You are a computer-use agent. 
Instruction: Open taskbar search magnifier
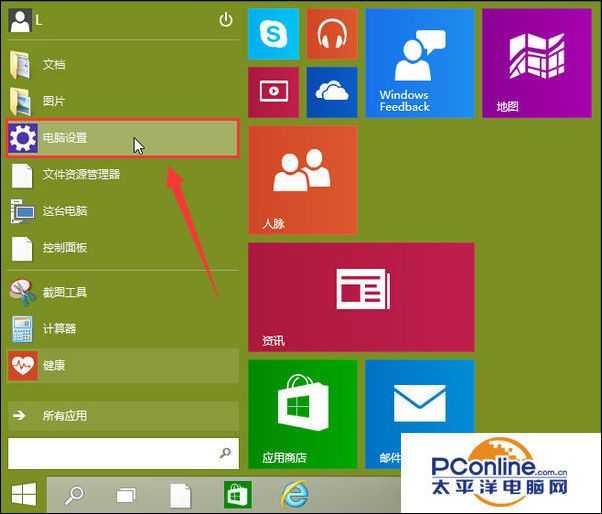pos(74,495)
